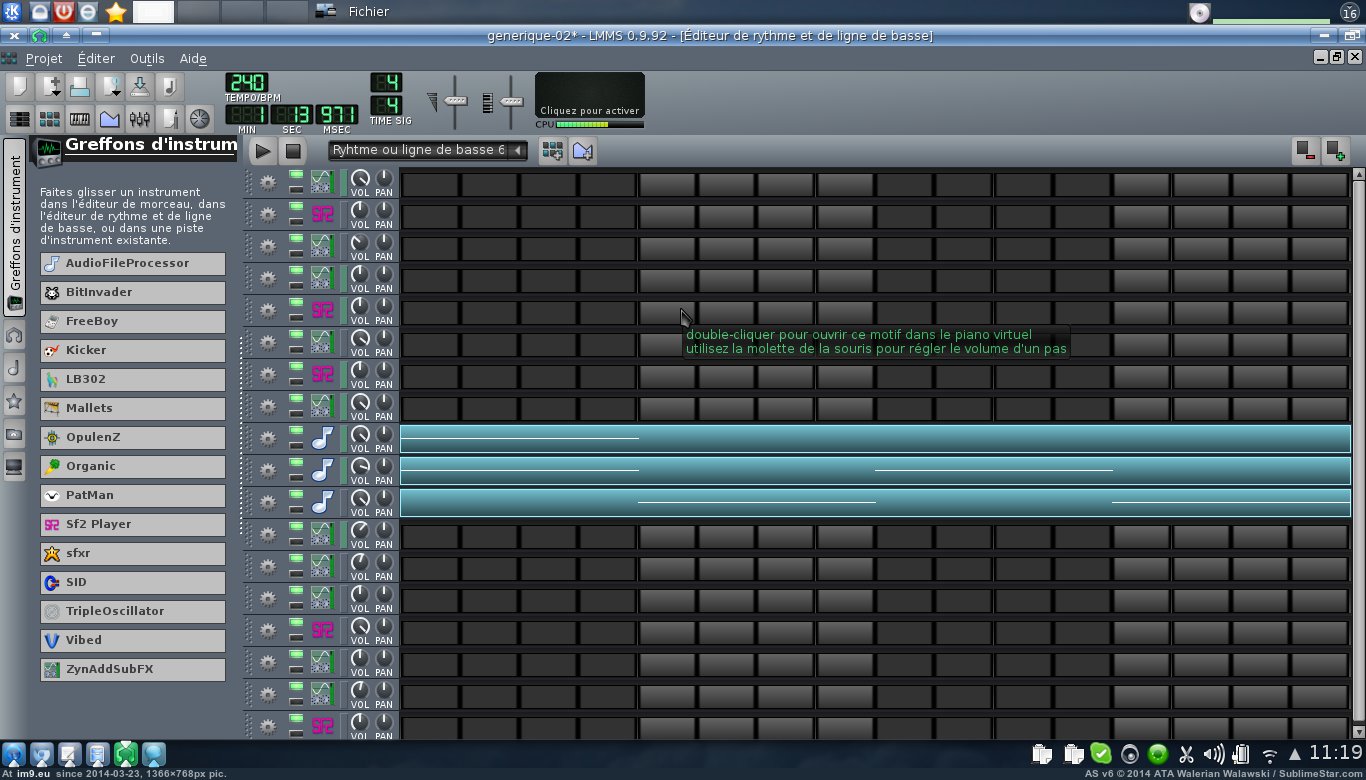Open the Automation Editor window

pyautogui.click(x=110, y=119)
